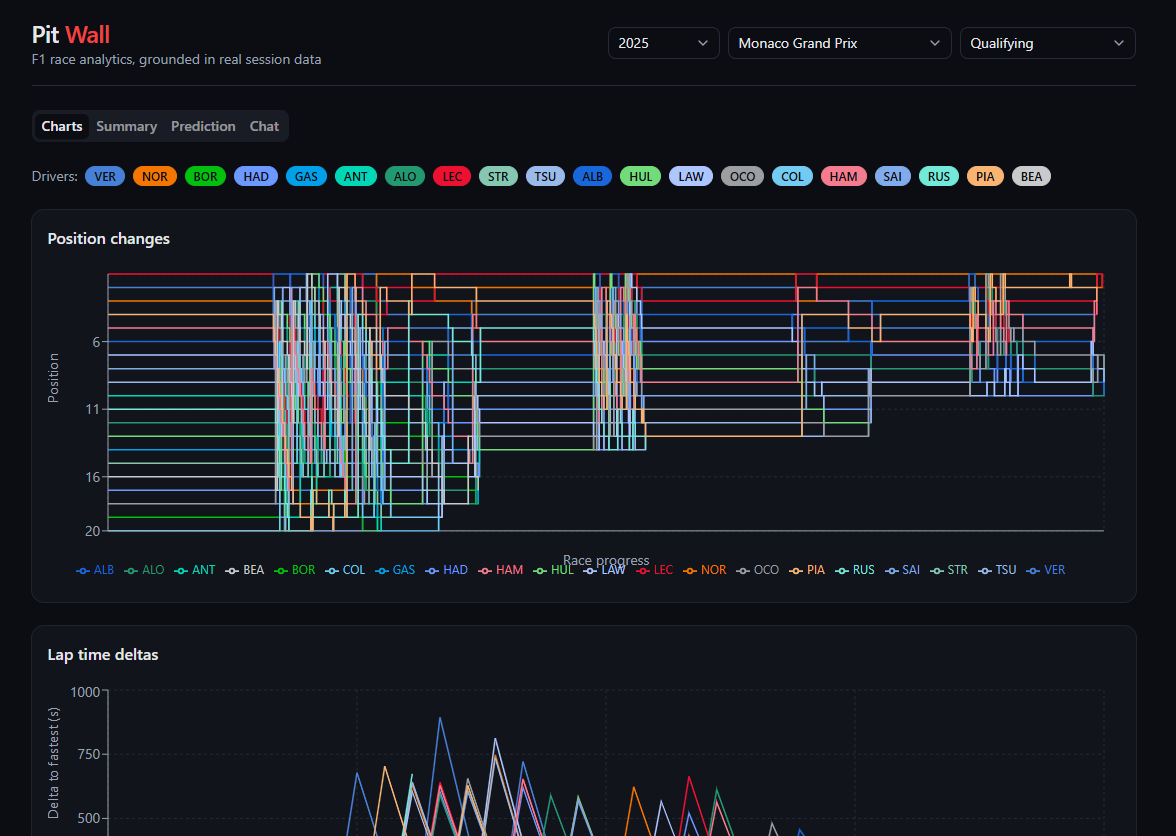Image resolution: width=1176 pixels, height=836 pixels.
Task: Click GAS in the position chart legend
Action: 395,570
